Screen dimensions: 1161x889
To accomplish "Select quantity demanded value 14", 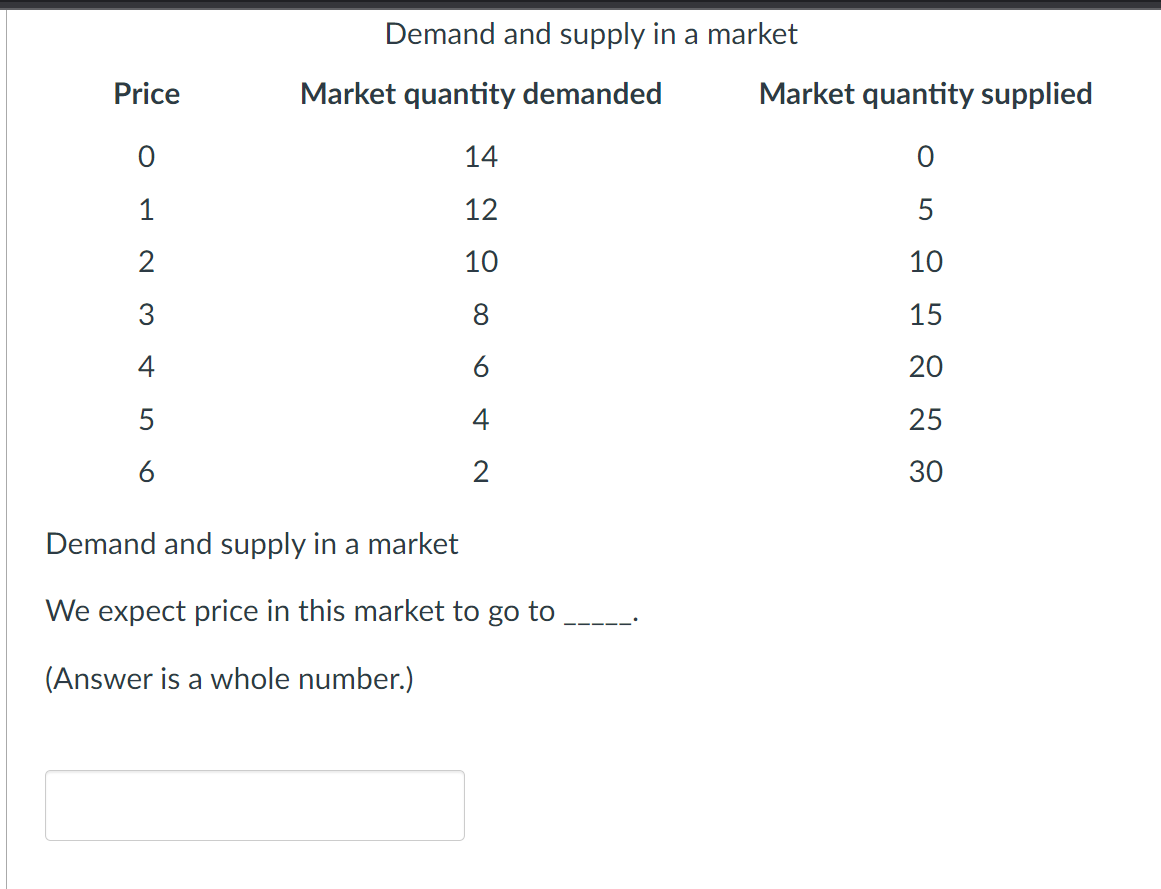I will coord(481,157).
